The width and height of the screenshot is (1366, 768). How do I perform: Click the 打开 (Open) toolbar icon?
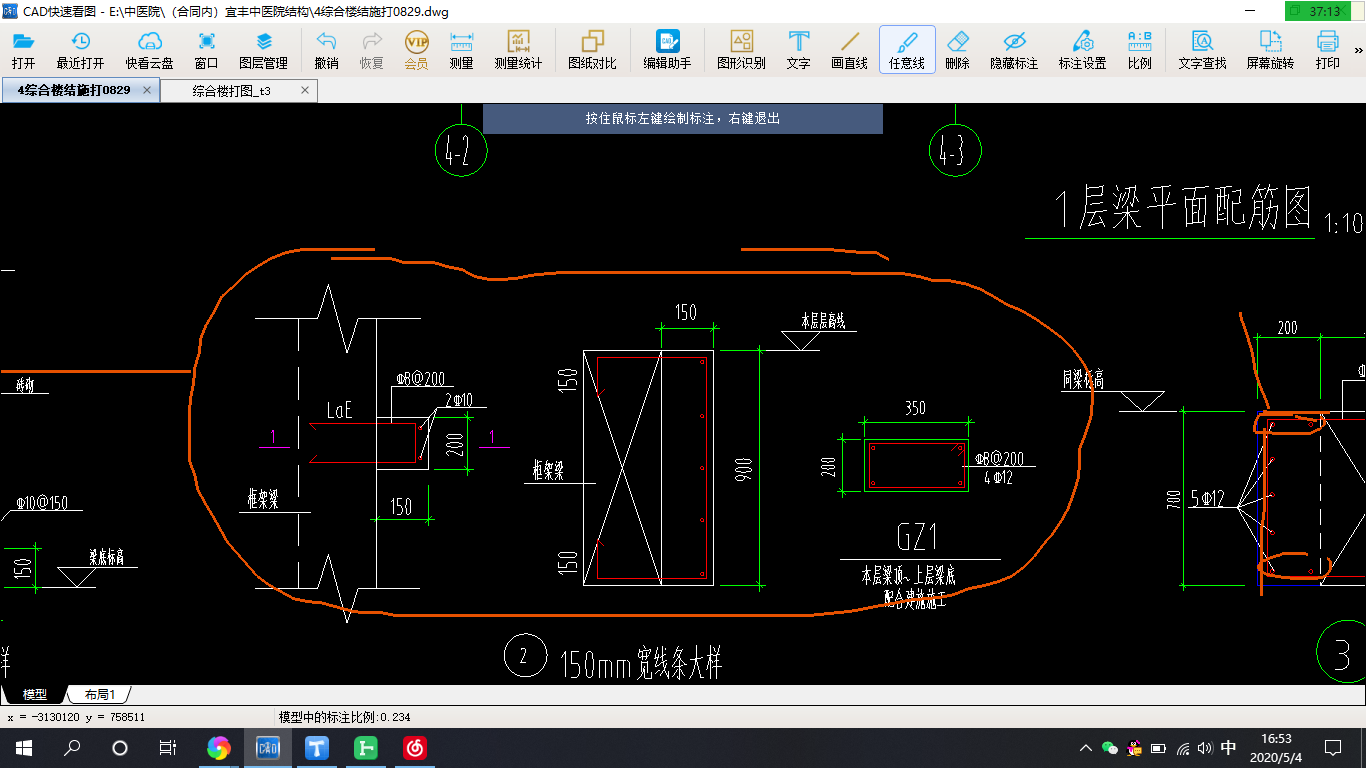pyautogui.click(x=23, y=50)
